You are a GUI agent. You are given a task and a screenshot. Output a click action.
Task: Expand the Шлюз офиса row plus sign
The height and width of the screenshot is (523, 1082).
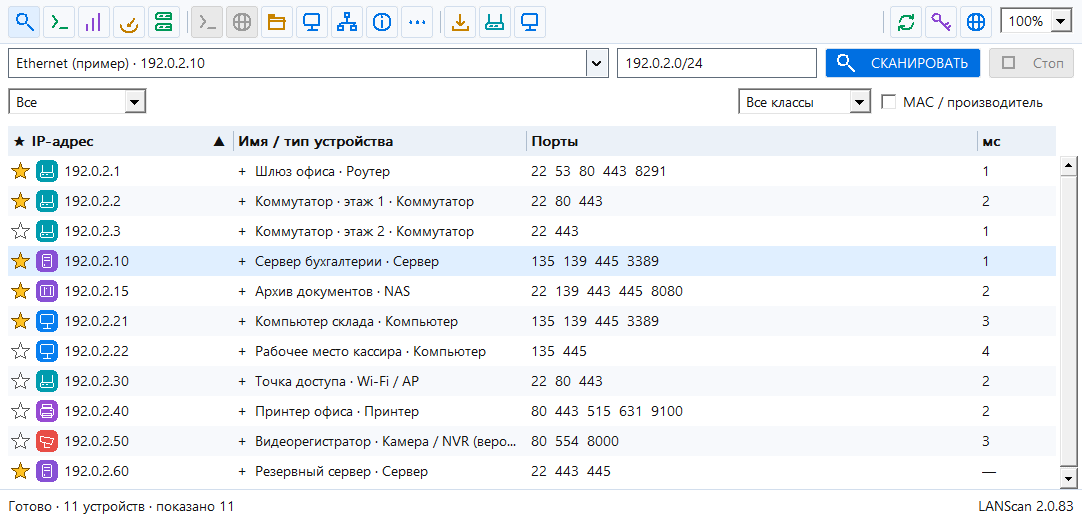(242, 171)
